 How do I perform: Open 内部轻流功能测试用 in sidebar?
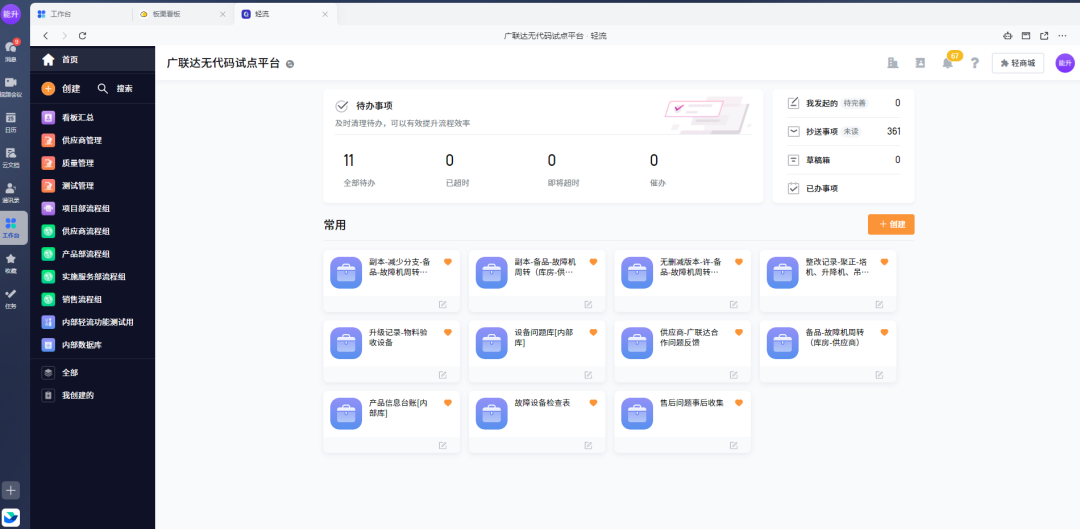[92, 322]
